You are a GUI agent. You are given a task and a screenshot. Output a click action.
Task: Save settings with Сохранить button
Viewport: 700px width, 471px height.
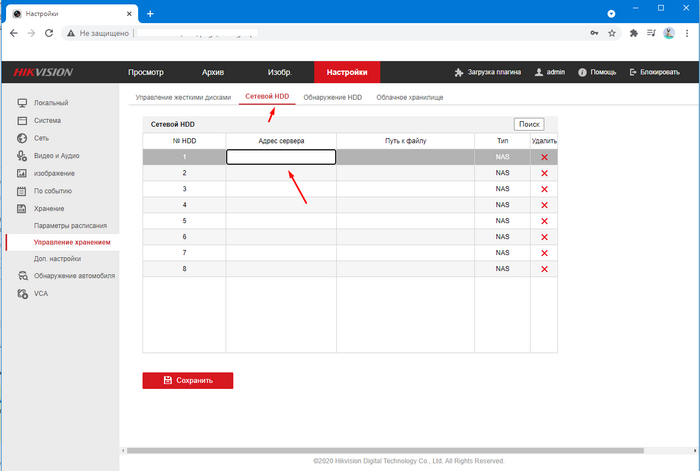click(x=188, y=381)
